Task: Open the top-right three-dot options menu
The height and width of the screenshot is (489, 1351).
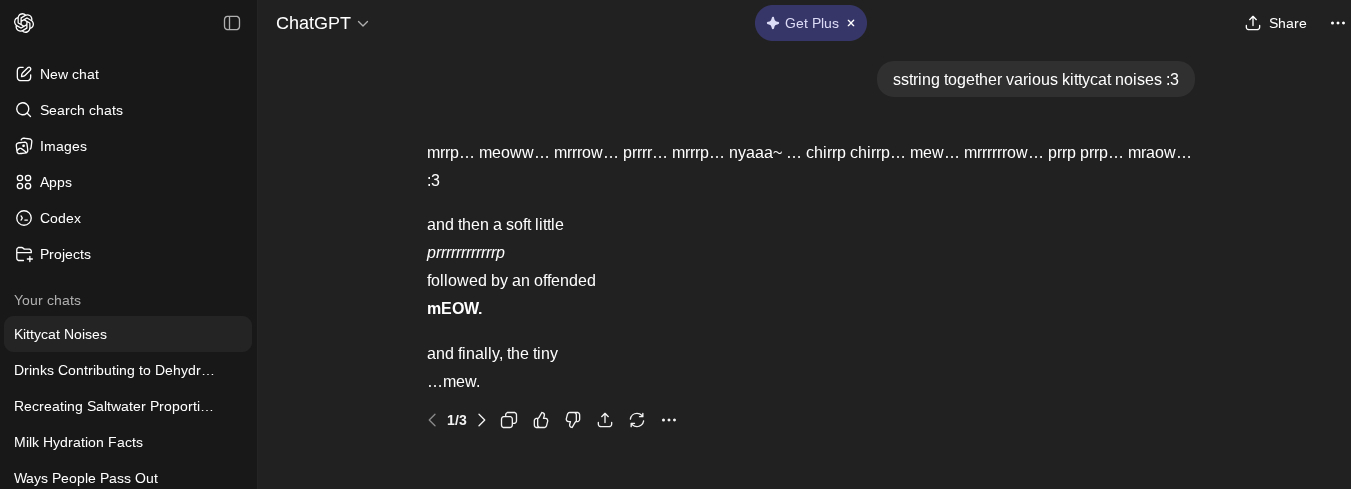Action: point(1337,23)
